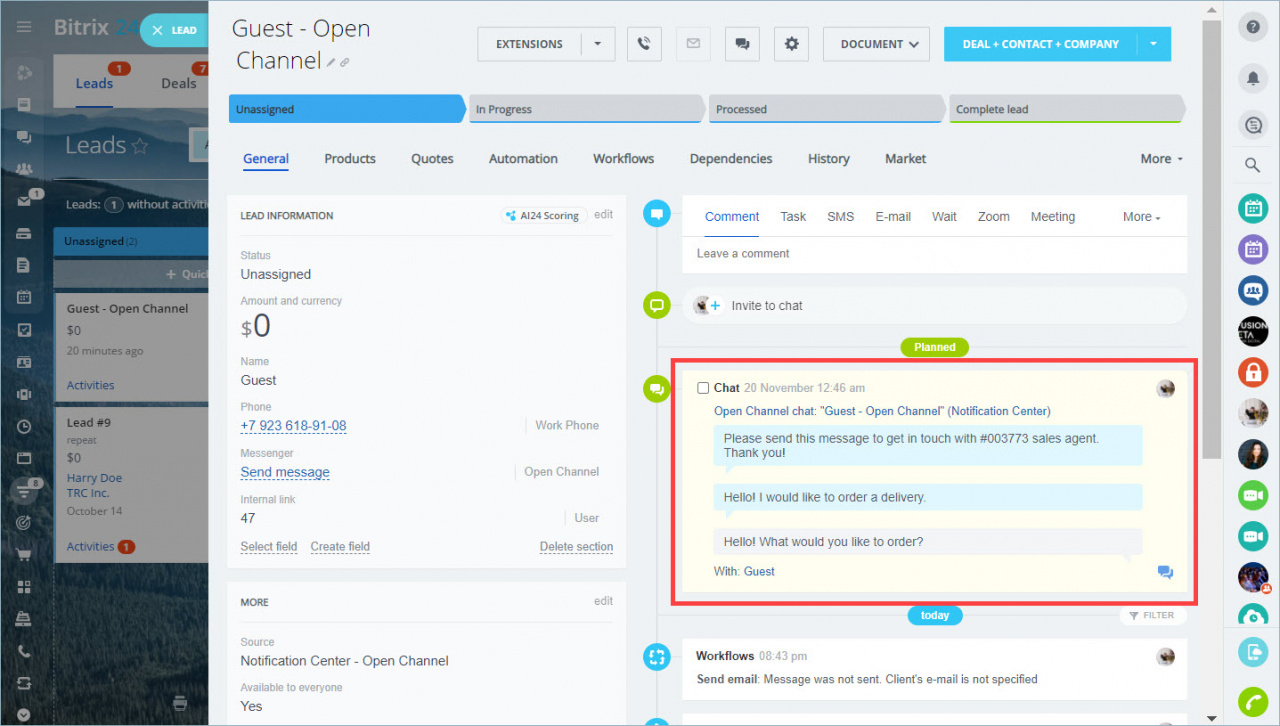
Task: Open the Guest link in chat card
Action: click(x=759, y=572)
